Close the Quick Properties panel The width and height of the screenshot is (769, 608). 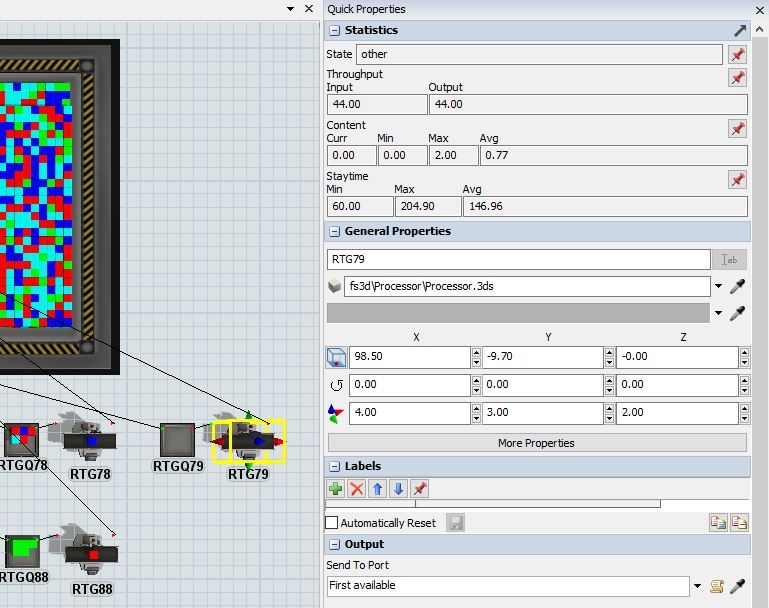(760, 9)
